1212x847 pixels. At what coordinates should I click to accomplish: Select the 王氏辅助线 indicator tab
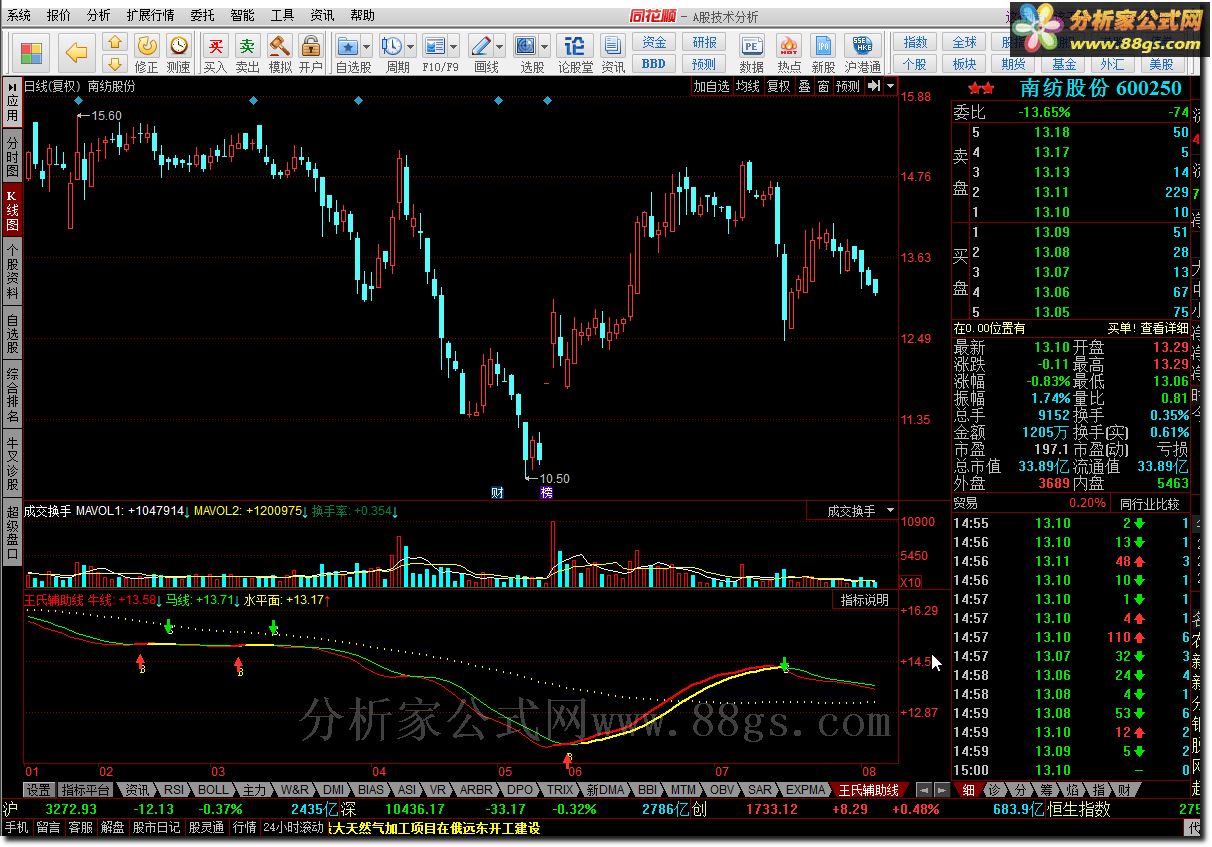(868, 790)
